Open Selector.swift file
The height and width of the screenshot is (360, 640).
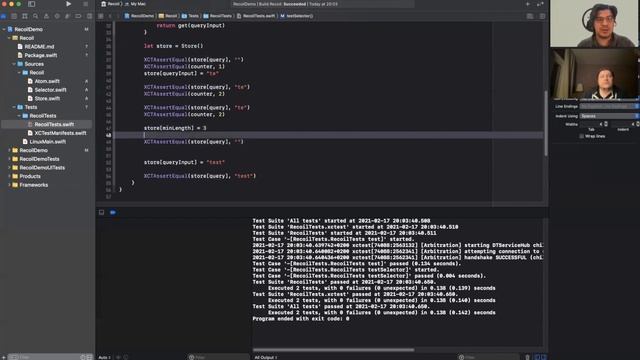50,90
